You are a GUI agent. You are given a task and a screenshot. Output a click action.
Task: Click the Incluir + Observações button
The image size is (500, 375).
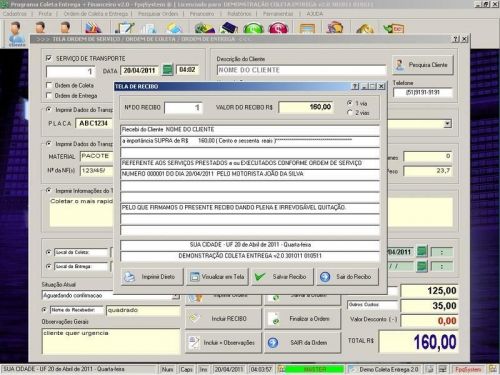coord(223,343)
